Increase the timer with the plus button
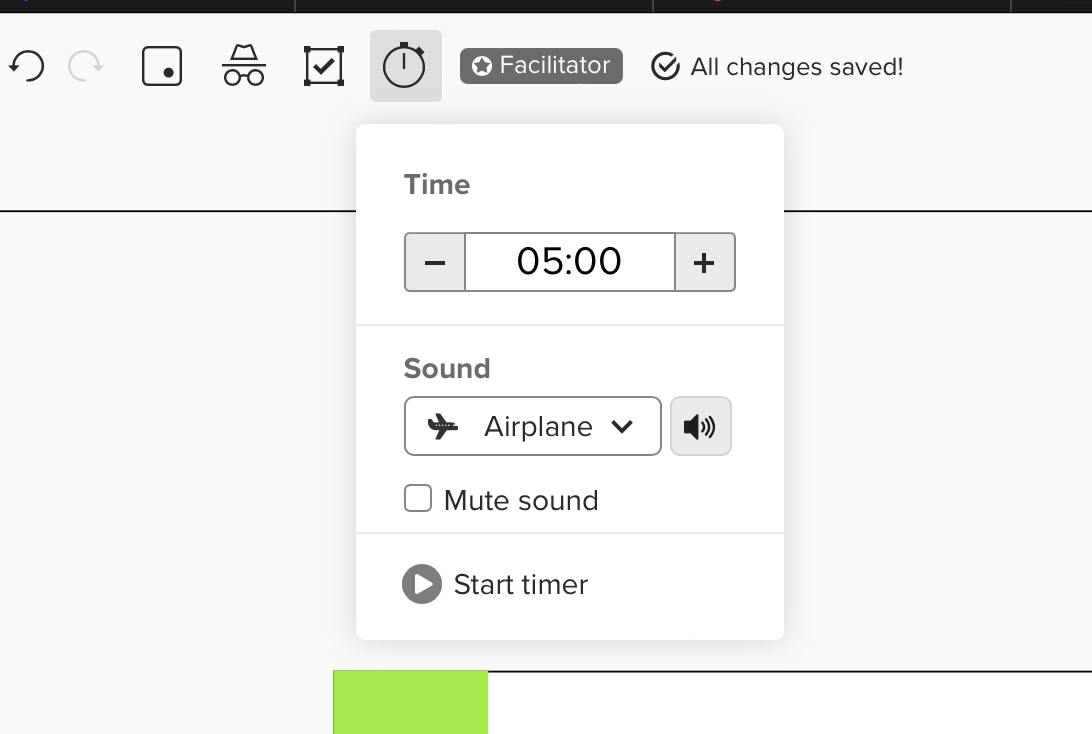 tap(705, 262)
